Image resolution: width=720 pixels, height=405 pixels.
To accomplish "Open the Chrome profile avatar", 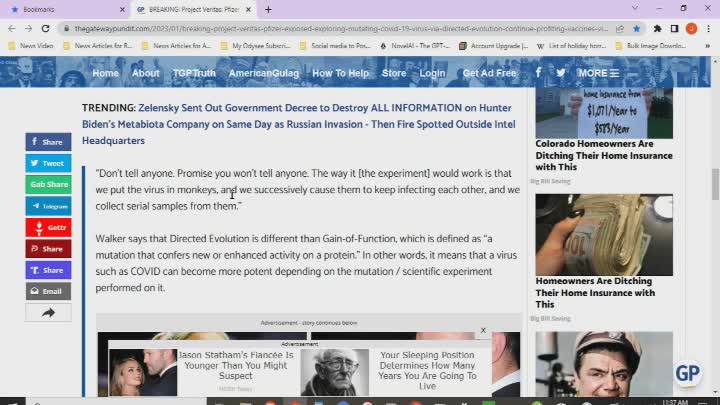I will point(691,28).
